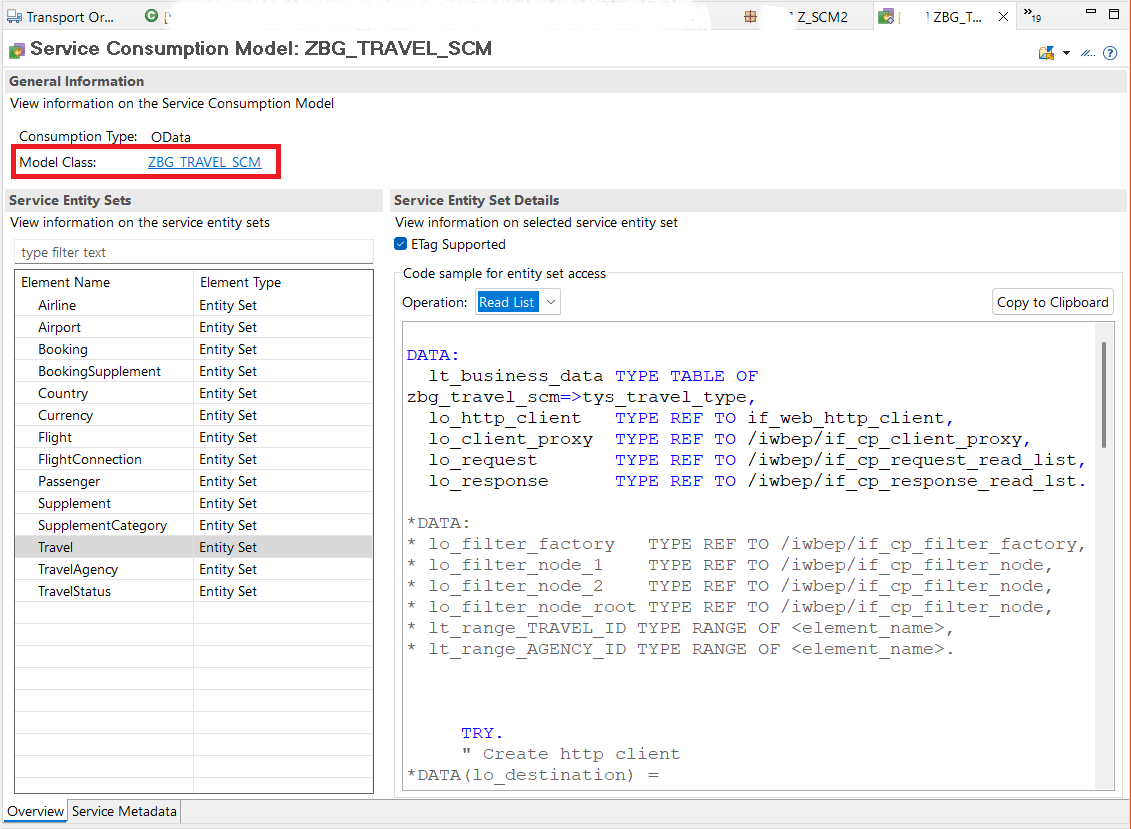Click the import file icon at top right
Screen dimensions: 1131x829
click(x=1046, y=52)
